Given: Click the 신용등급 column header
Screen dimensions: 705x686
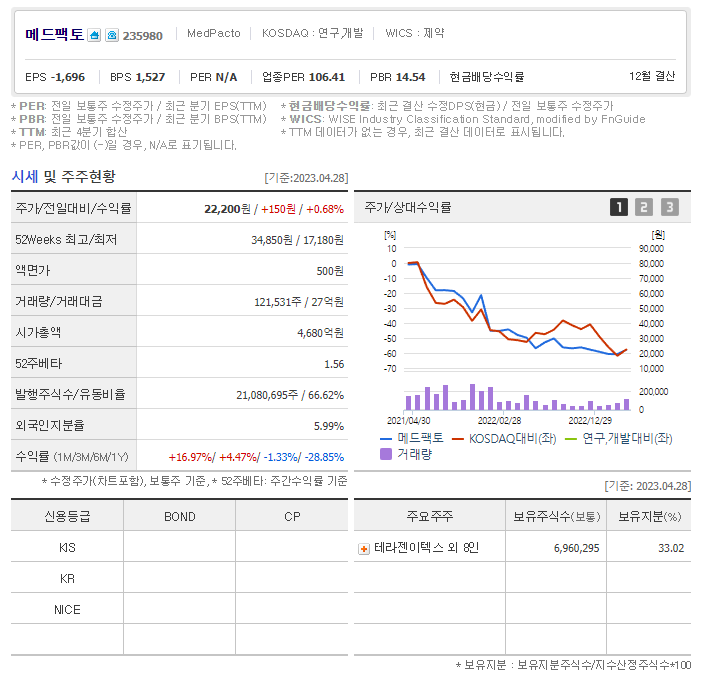Looking at the screenshot, I should pos(67,516).
